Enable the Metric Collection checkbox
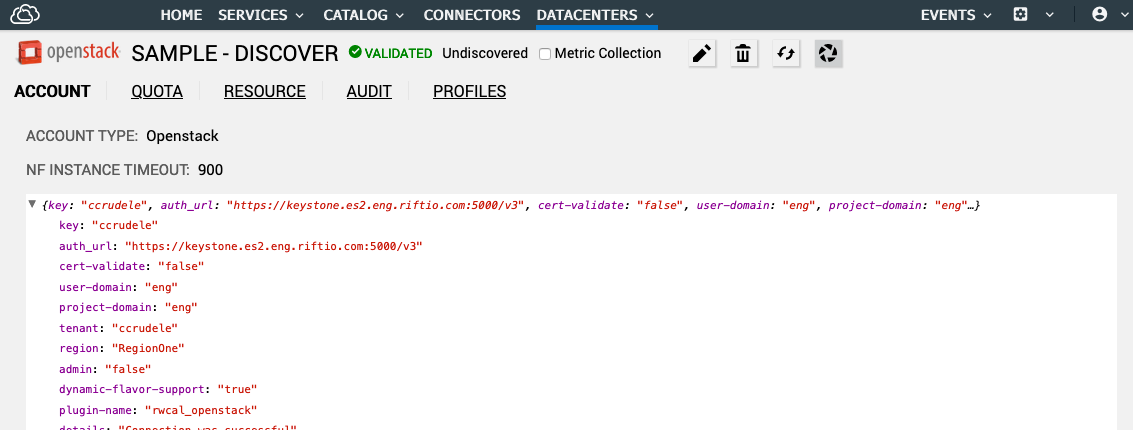The height and width of the screenshot is (430, 1133). point(545,54)
